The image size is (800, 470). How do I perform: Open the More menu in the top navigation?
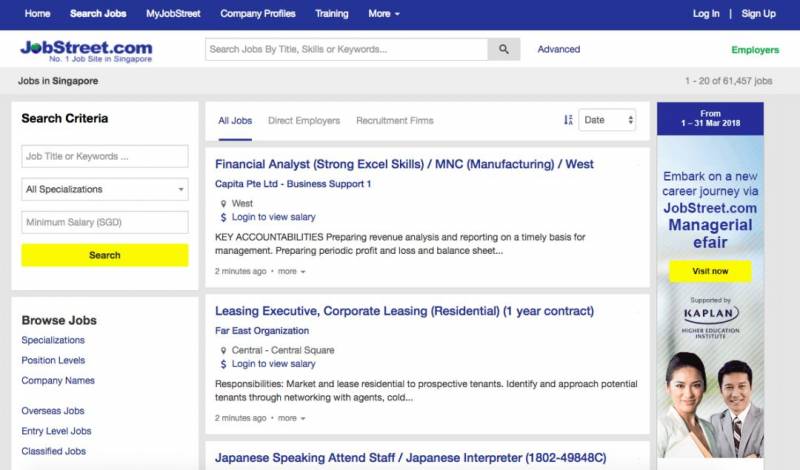coord(384,14)
